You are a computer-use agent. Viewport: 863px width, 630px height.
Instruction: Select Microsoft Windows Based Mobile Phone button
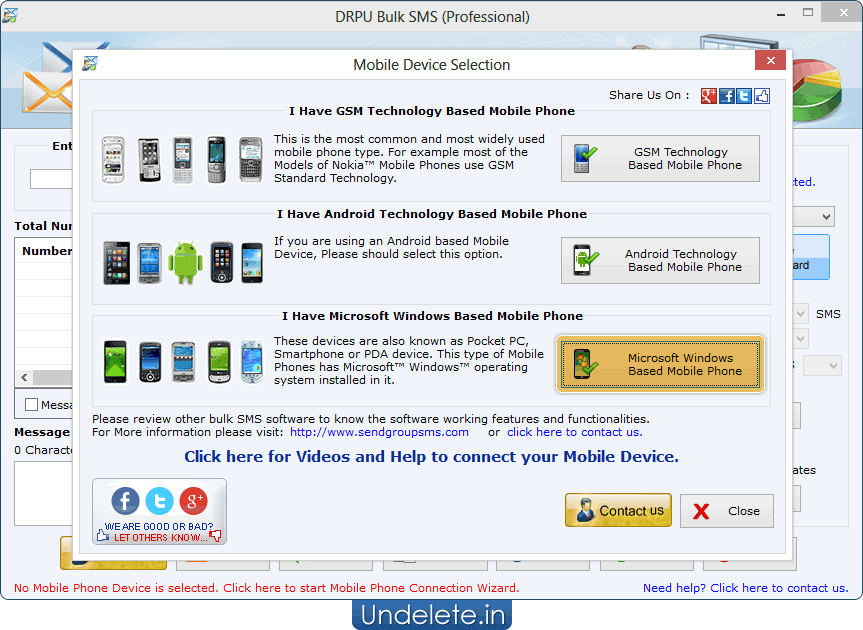point(660,364)
